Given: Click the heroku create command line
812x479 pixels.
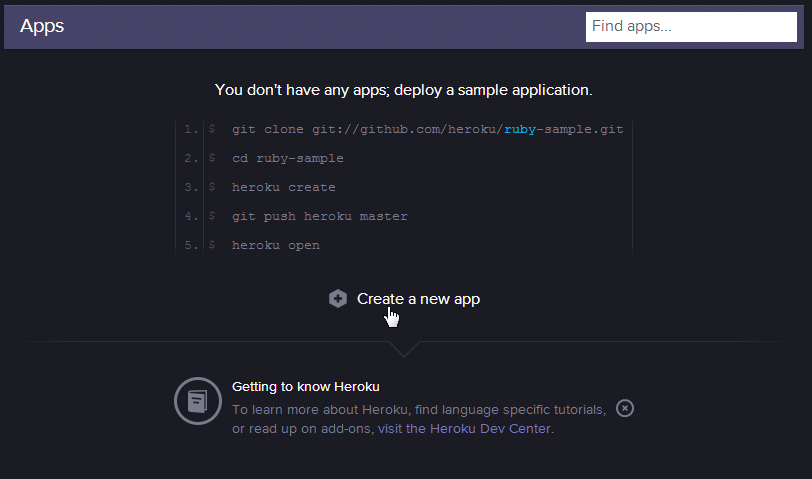Looking at the screenshot, I should (x=284, y=187).
